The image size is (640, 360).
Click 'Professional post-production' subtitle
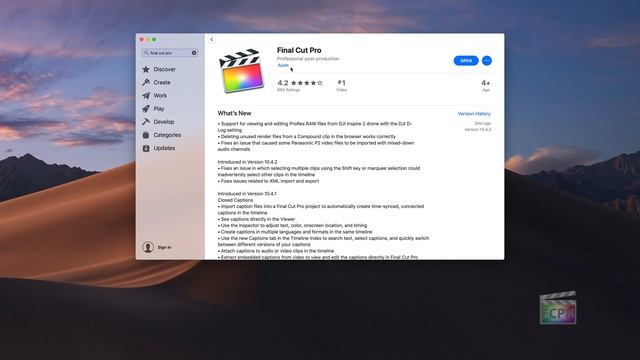(x=308, y=59)
